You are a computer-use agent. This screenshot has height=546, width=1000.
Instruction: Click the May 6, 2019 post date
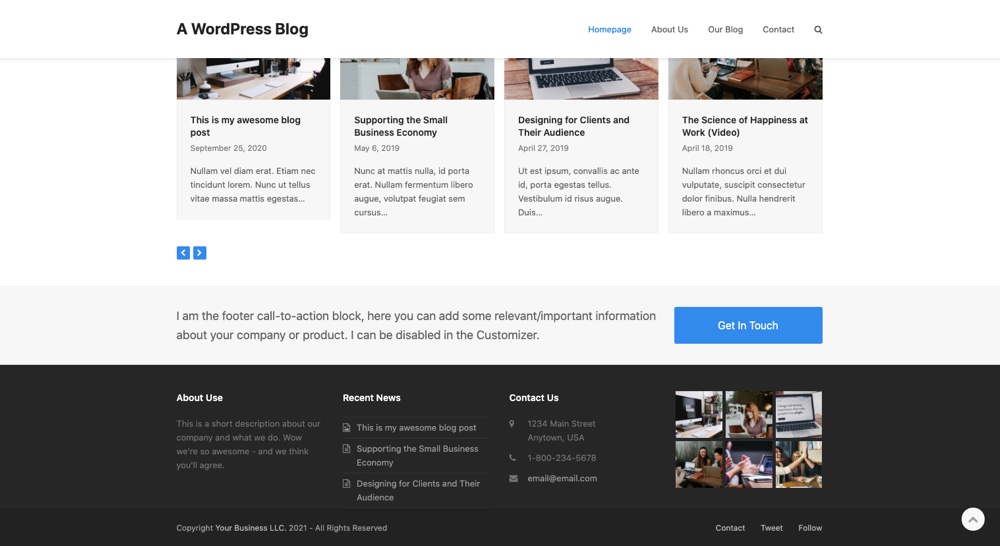(x=376, y=148)
